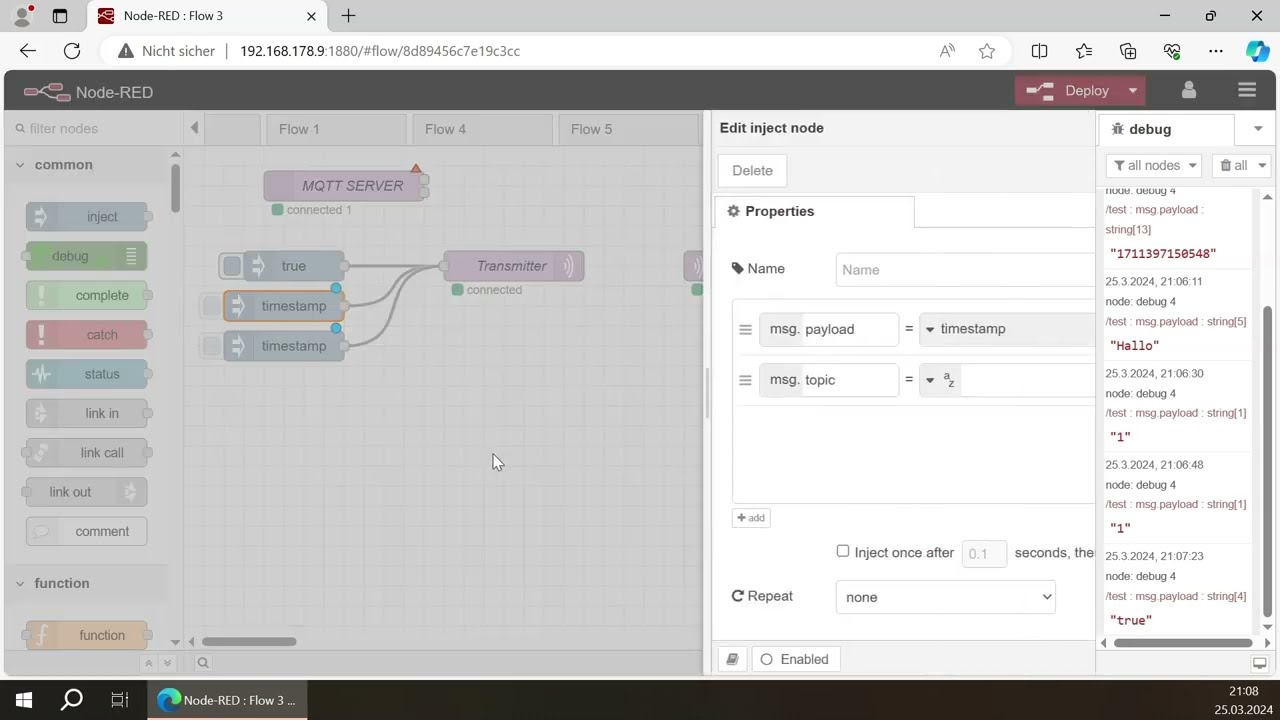
Task: Open the Properties tab
Action: pos(812,211)
